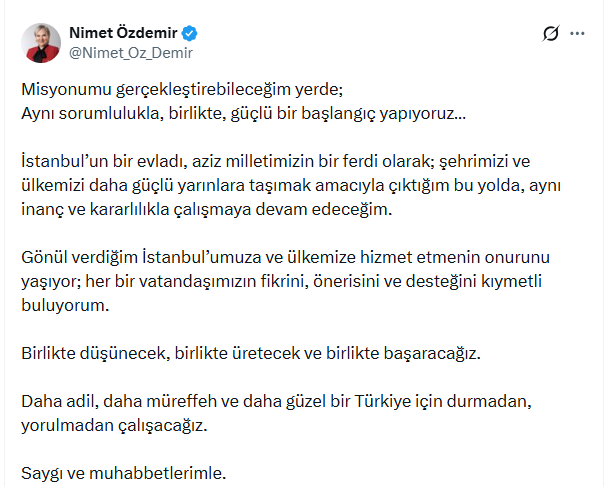Open the @Nimet_Oz_Demir handle link
605x487 pixels.
(131, 53)
